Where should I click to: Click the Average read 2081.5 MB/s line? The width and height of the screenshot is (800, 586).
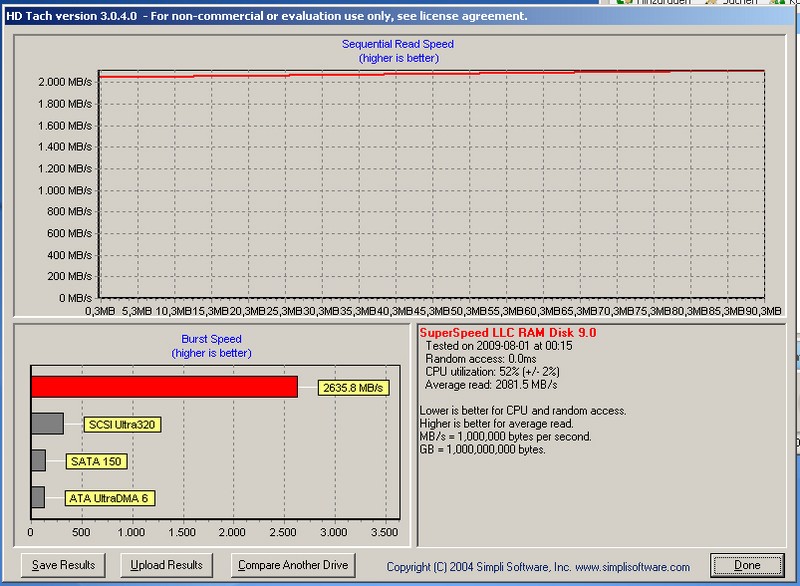(492, 384)
